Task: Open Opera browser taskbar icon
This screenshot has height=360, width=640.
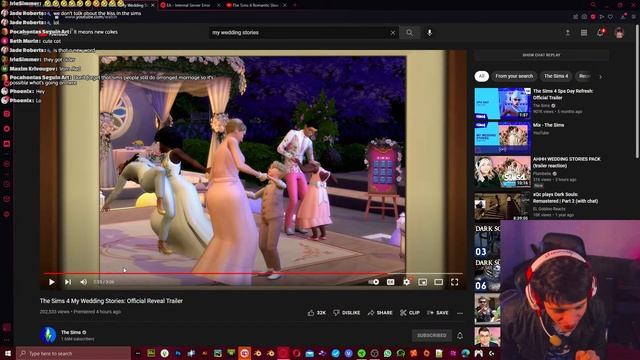Action: tap(296, 353)
